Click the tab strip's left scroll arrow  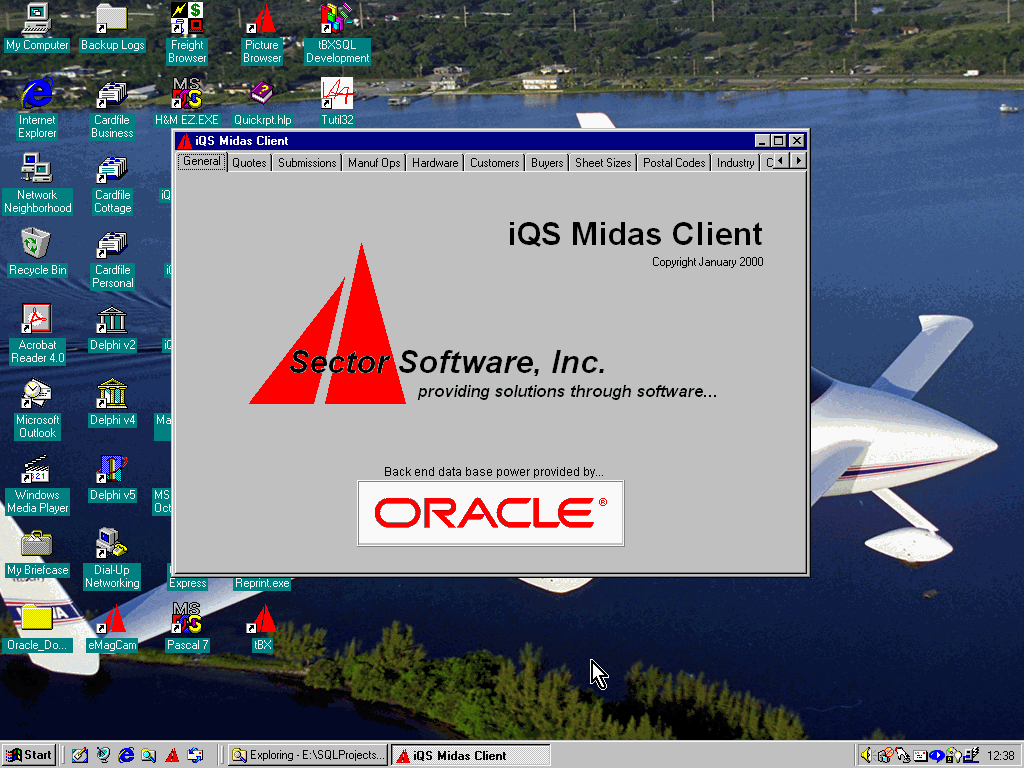point(782,161)
